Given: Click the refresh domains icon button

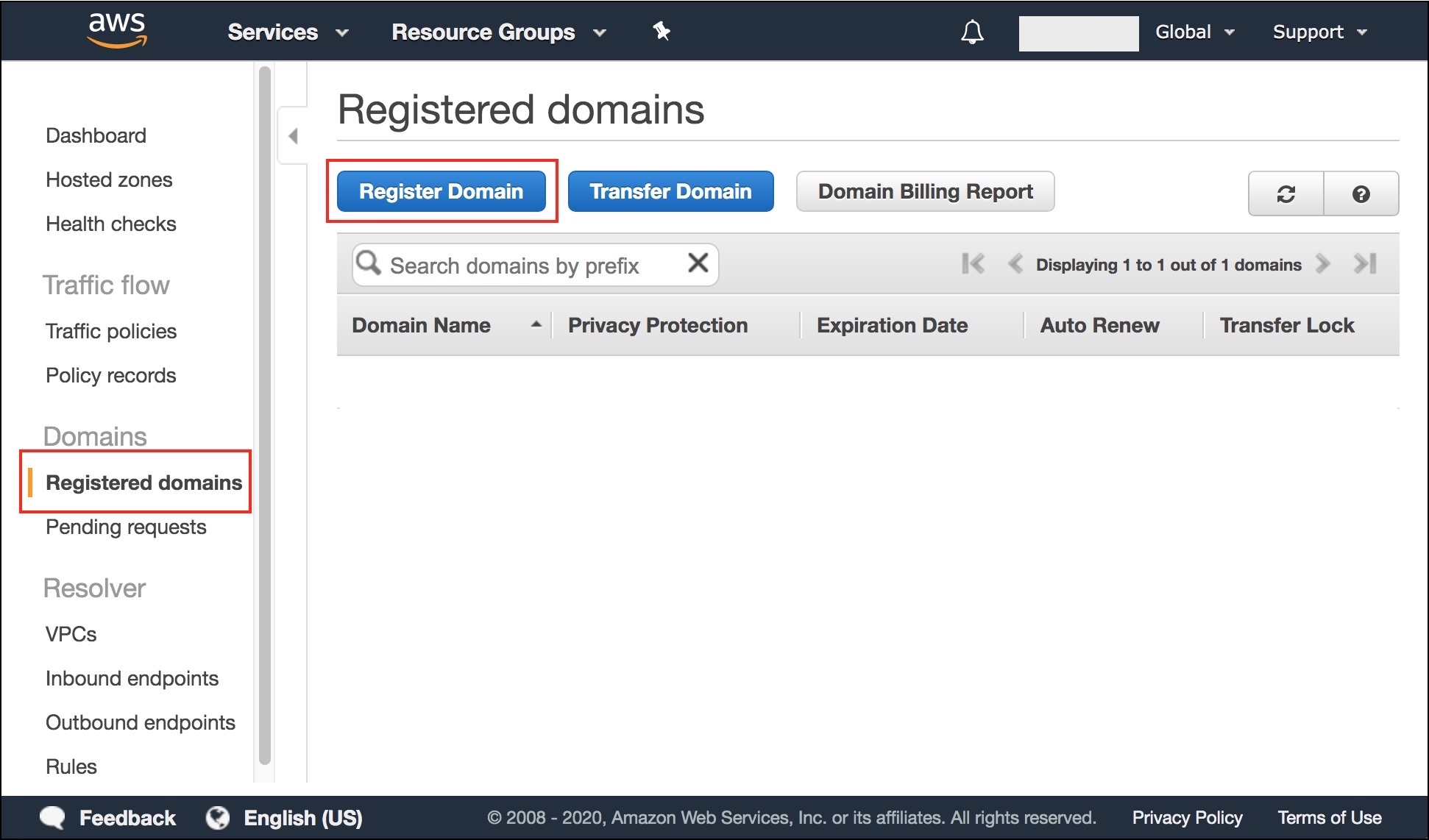Looking at the screenshot, I should coord(1286,193).
